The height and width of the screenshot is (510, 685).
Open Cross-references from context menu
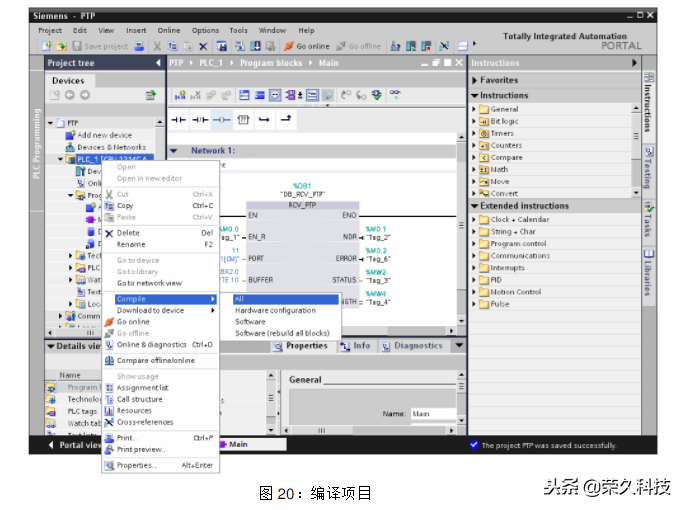160,422
